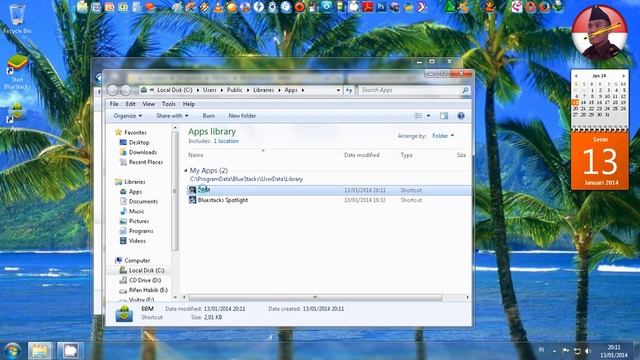Click Public in the address breadcrumb
The width and height of the screenshot is (640, 360).
(x=235, y=90)
